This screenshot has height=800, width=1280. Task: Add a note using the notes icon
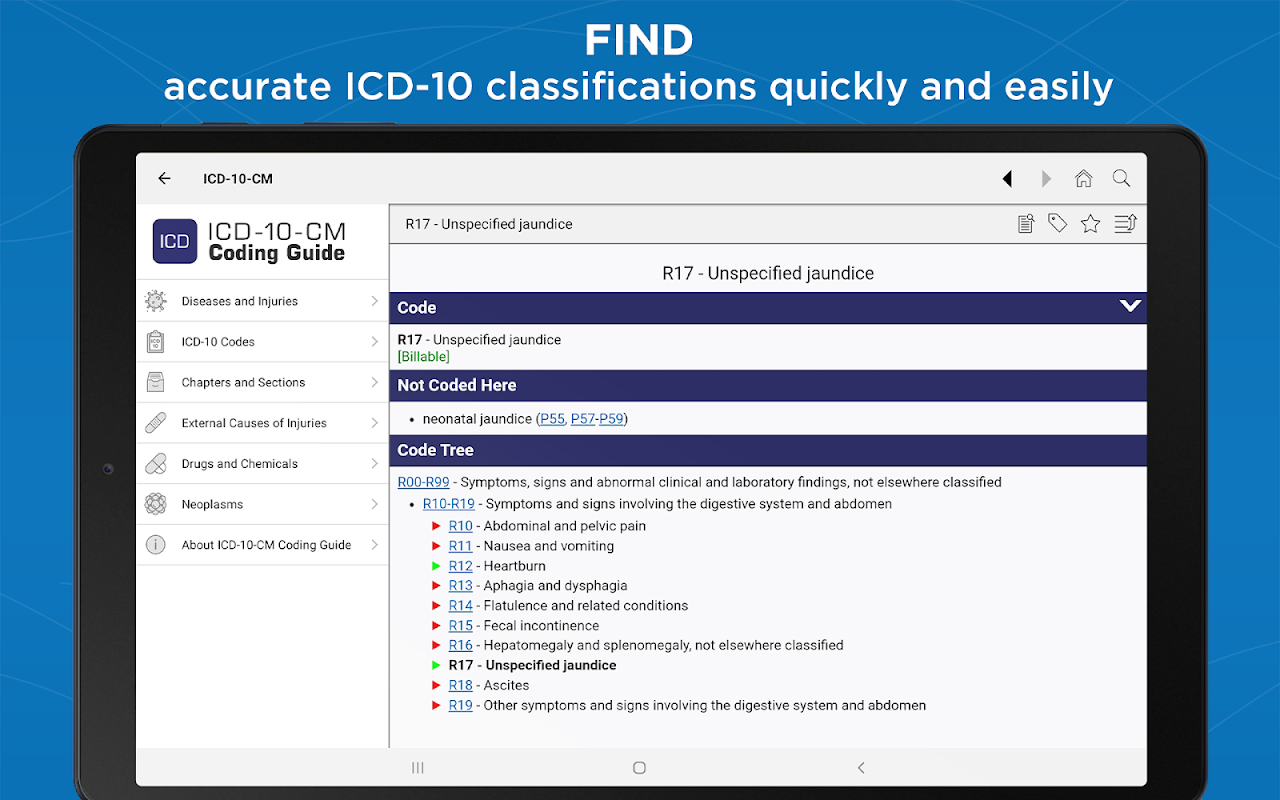(1025, 224)
